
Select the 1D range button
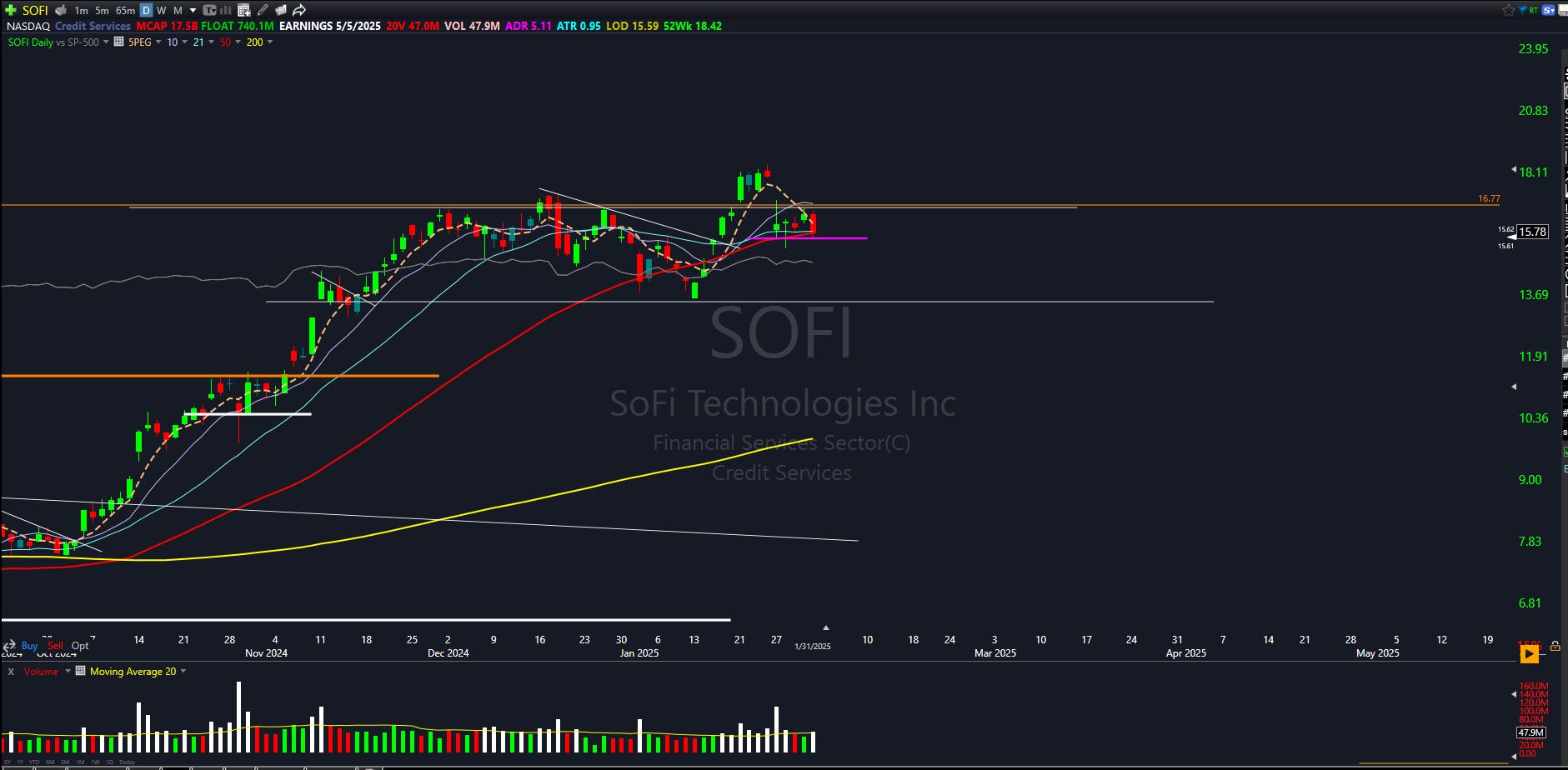109,762
